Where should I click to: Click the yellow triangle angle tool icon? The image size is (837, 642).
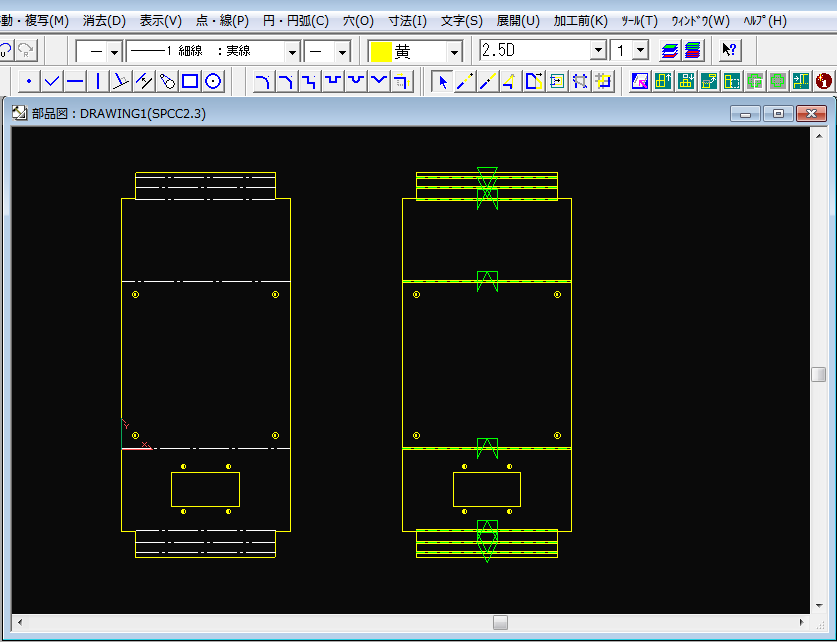pyautogui.click(x=511, y=82)
